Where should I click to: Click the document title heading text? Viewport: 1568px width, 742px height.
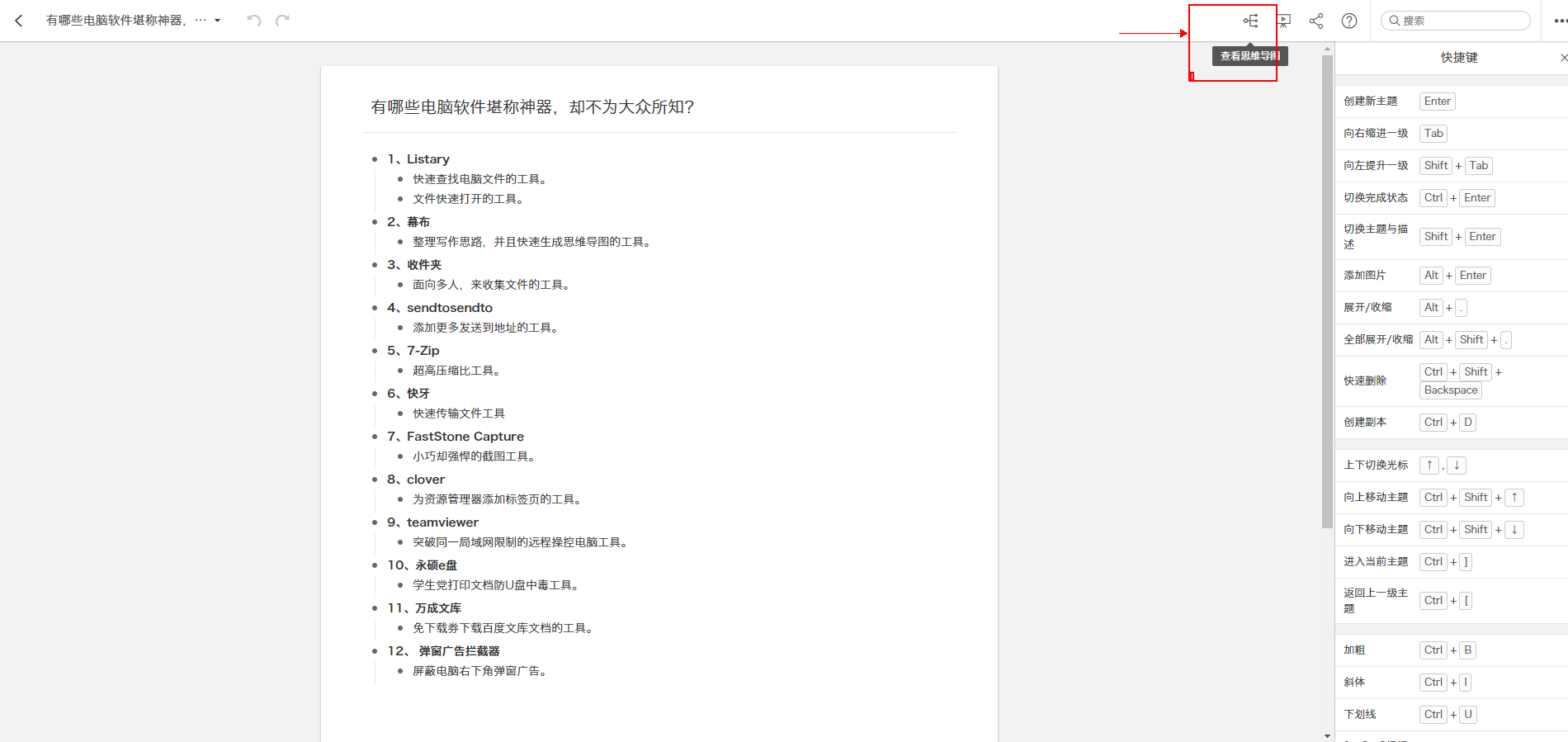(532, 107)
